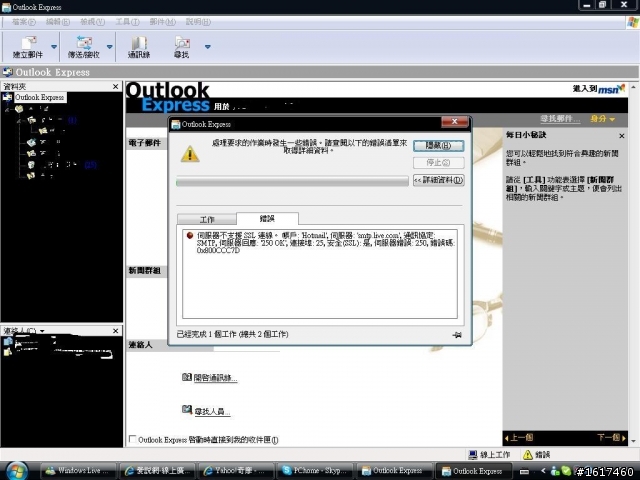Click the red error bullet icon in list

pyautogui.click(x=189, y=236)
